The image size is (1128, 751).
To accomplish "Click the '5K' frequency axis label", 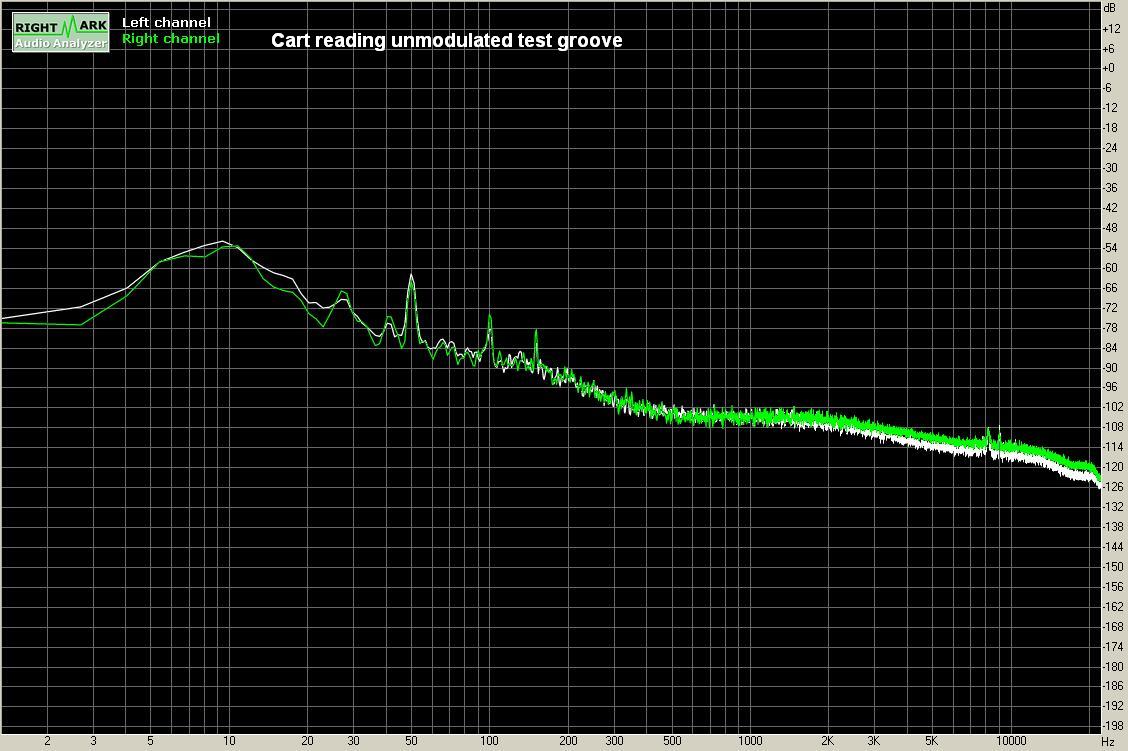I will 932,741.
